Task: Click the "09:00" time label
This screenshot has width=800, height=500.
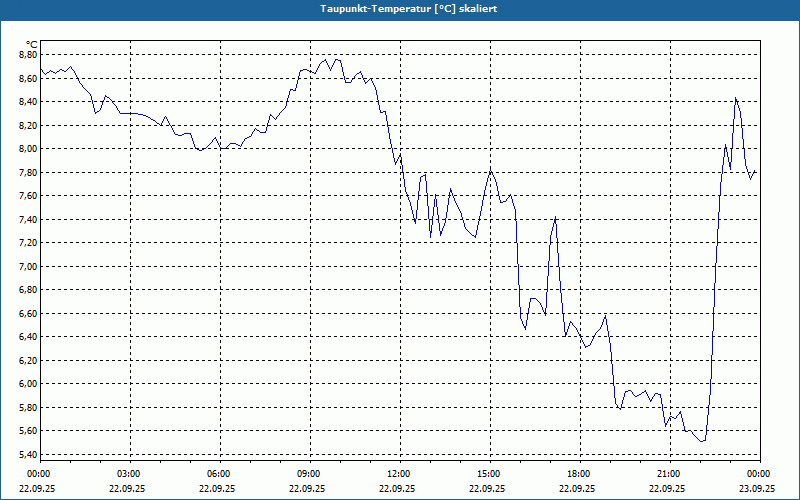Action: pyautogui.click(x=310, y=474)
